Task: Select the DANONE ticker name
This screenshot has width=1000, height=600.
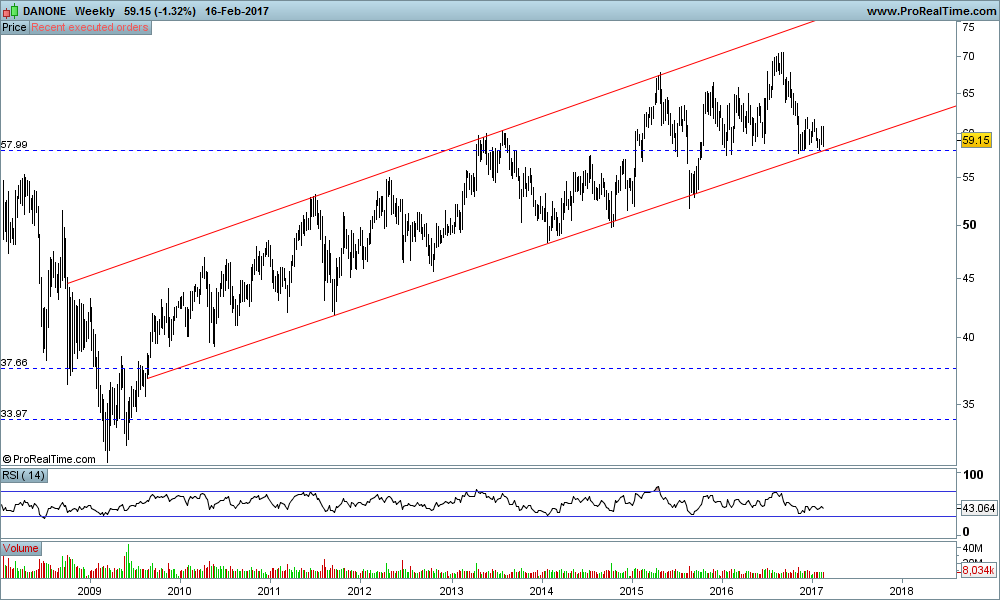Action: [44, 11]
